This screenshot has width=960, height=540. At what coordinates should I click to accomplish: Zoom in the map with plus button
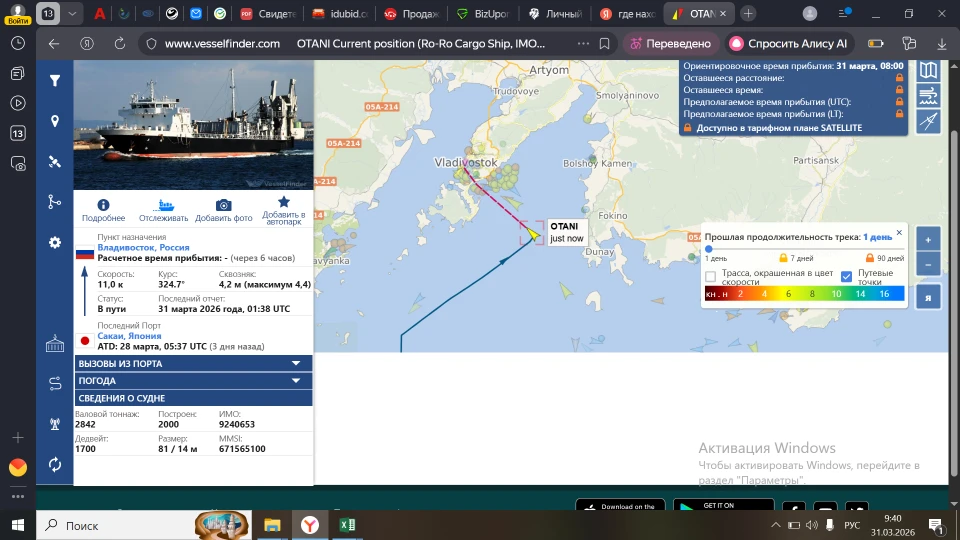pos(928,240)
